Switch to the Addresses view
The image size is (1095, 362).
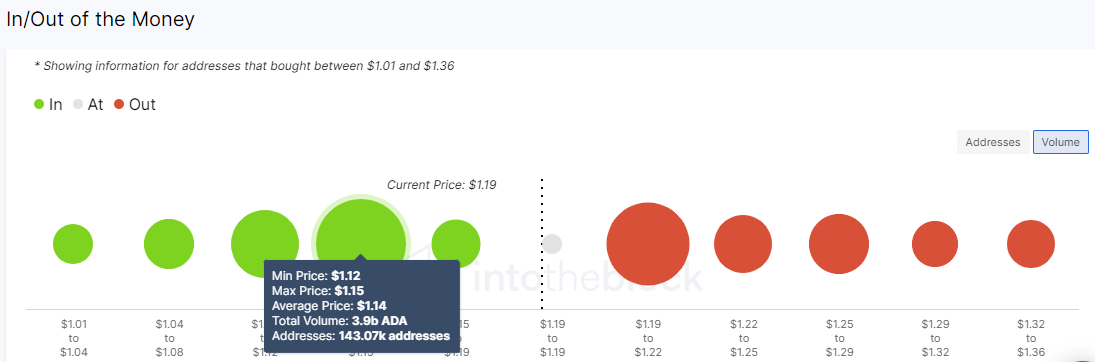tap(992, 142)
